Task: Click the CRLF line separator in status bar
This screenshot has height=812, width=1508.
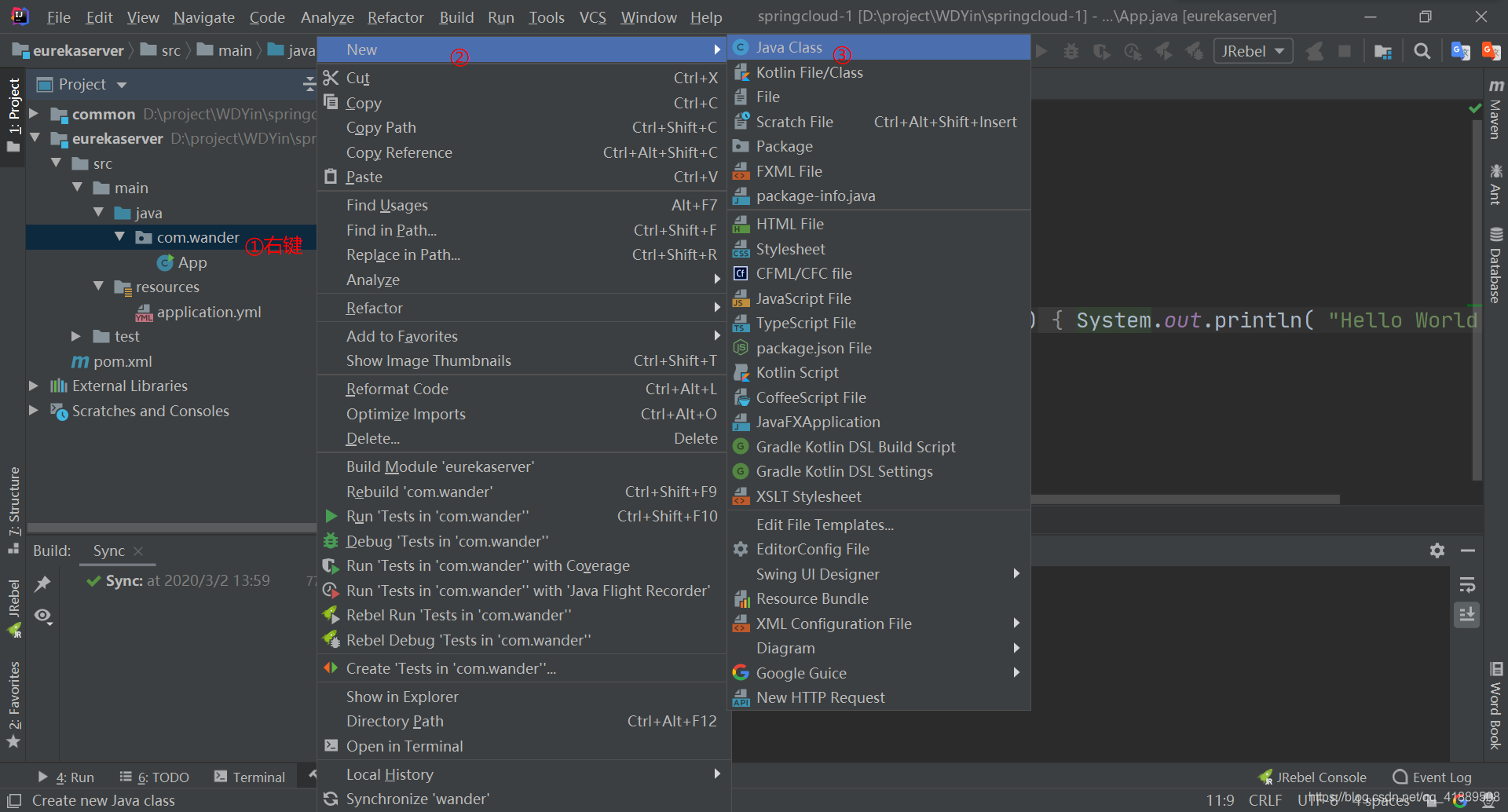Action: pyautogui.click(x=1265, y=800)
